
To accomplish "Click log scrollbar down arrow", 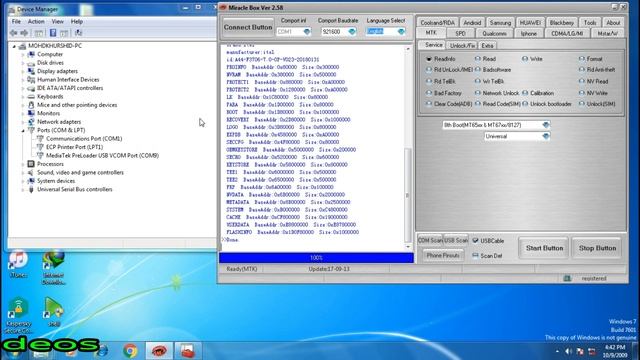I will pos(408,247).
